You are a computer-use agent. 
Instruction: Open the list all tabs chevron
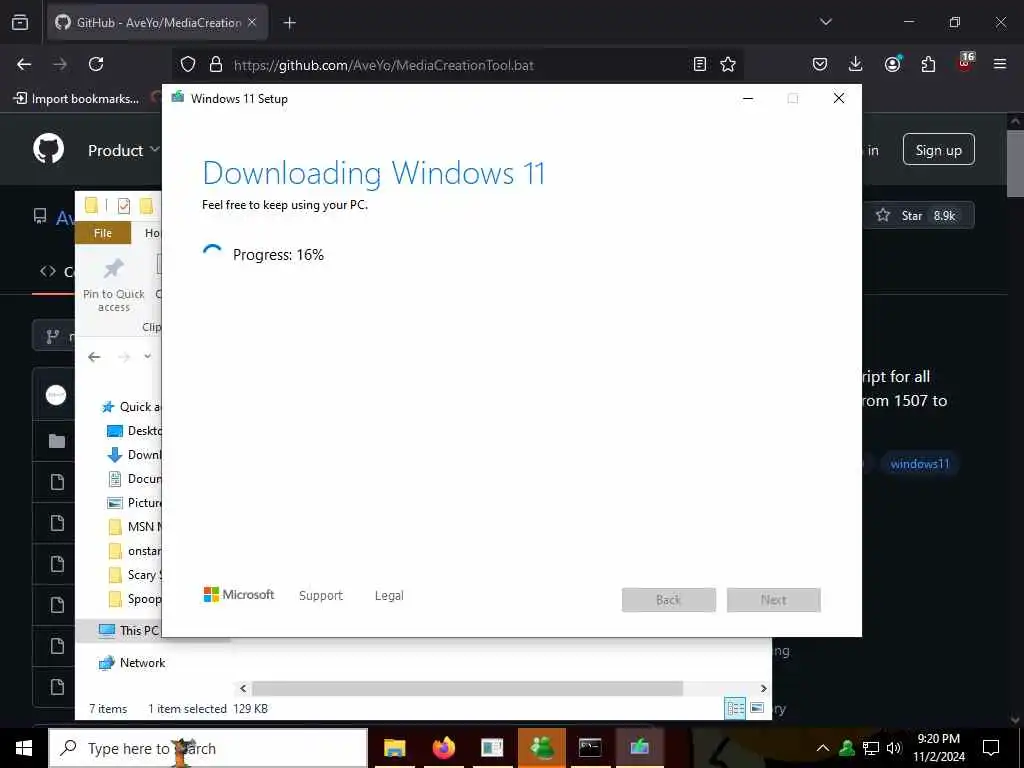tap(825, 22)
